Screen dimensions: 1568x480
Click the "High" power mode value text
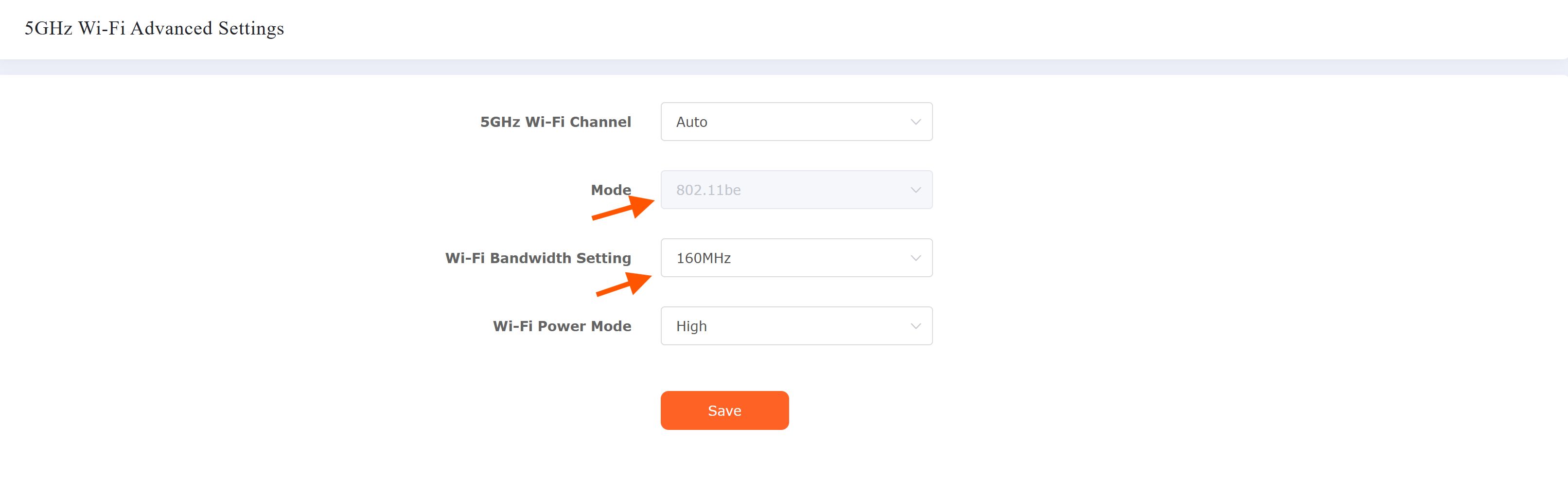click(x=691, y=326)
